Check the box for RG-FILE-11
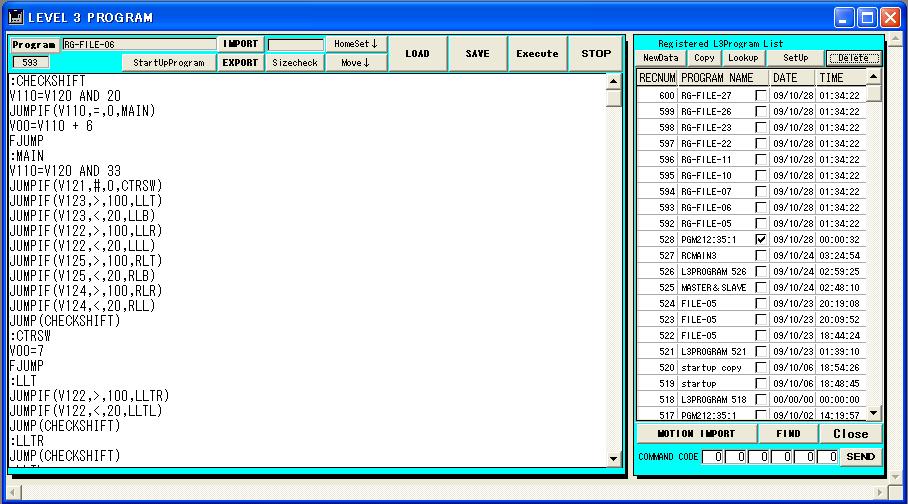Image resolution: width=908 pixels, height=504 pixels. tap(761, 159)
